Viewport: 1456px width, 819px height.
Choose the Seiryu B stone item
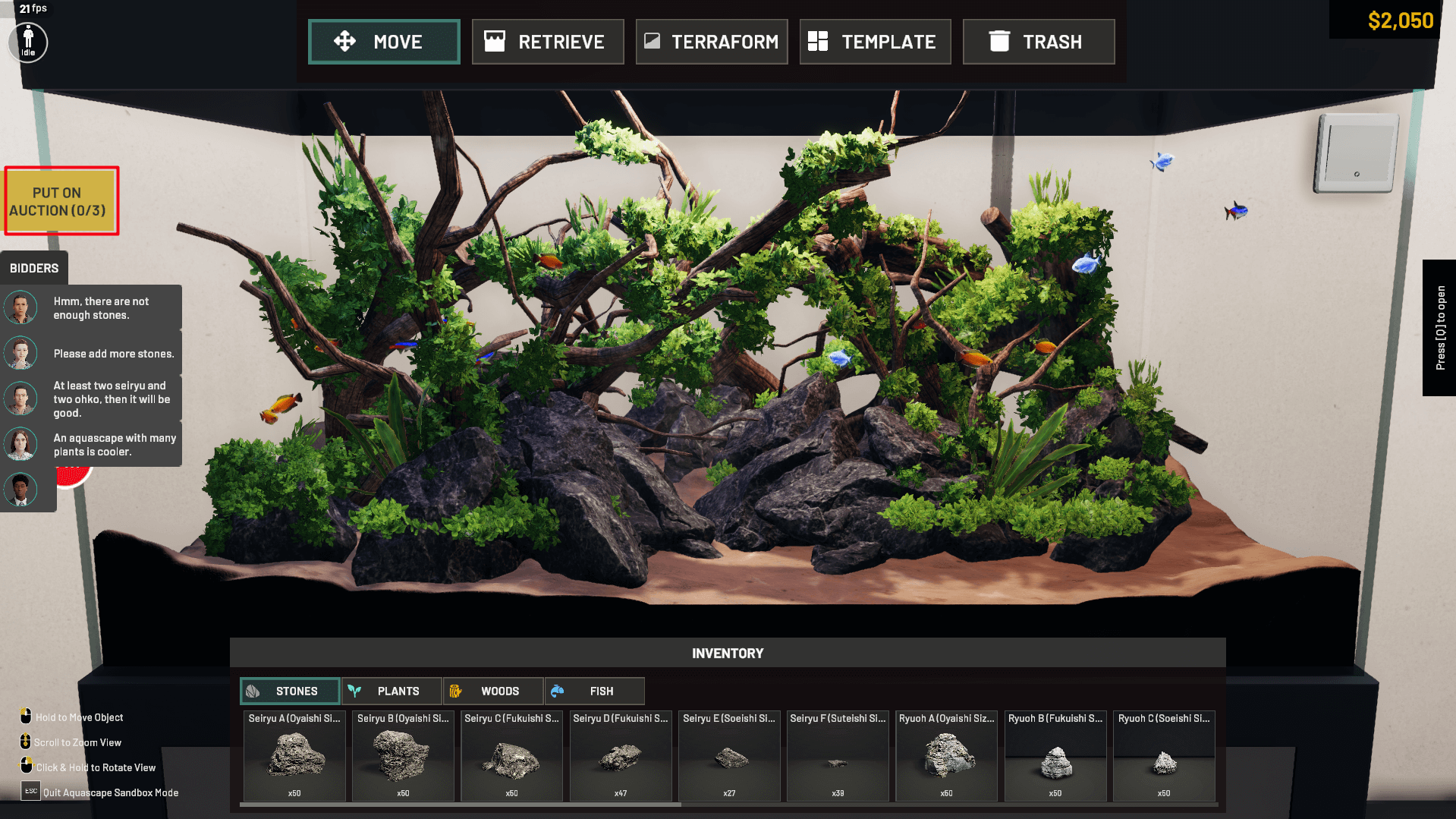[403, 756]
